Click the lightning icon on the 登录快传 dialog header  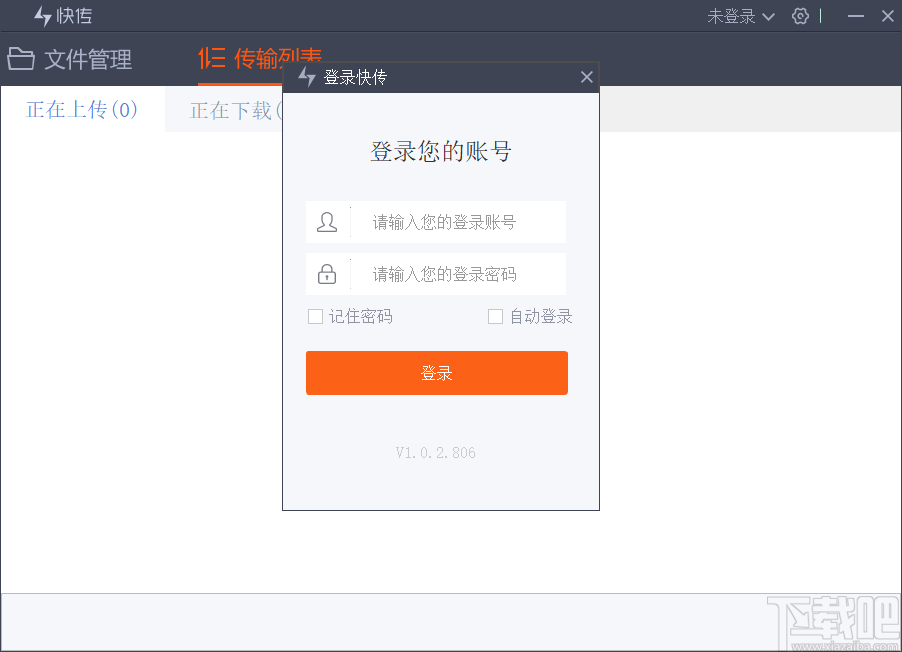tap(306, 76)
